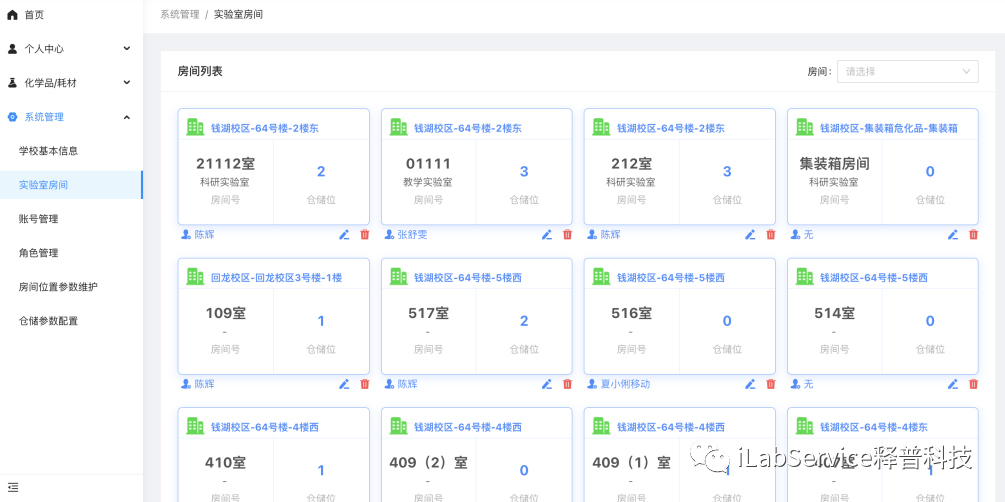Collapse the 系统管理 chevron
Image resolution: width=1005 pixels, height=502 pixels.
(x=127, y=117)
